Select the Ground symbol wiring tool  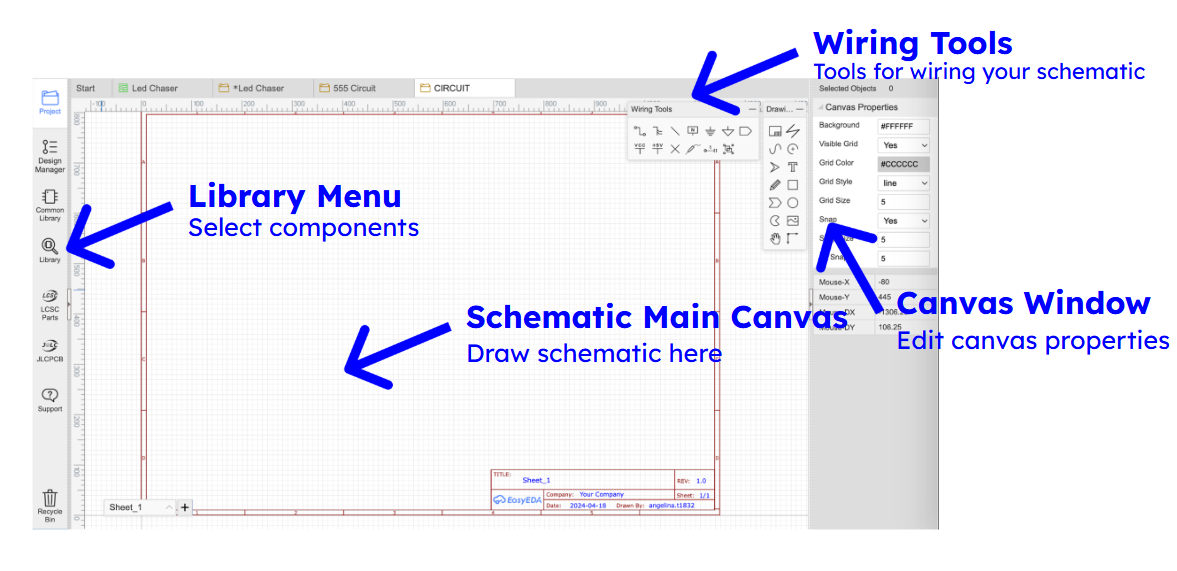[710, 131]
